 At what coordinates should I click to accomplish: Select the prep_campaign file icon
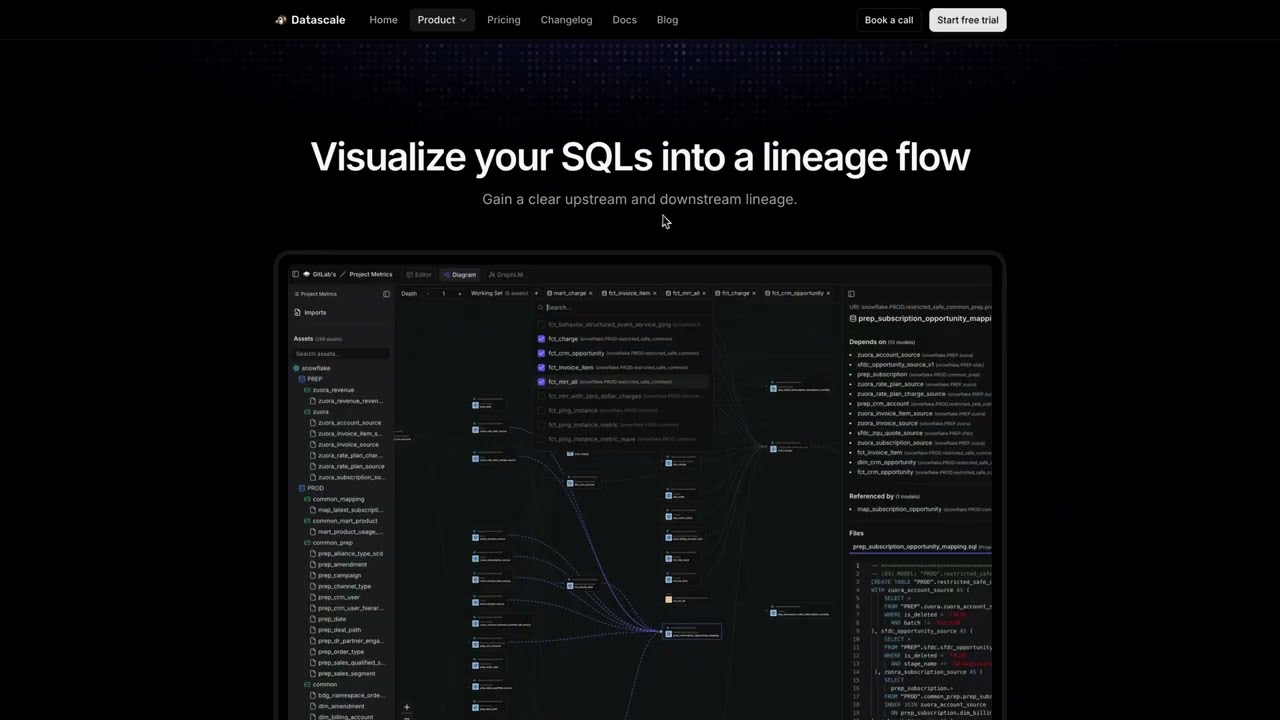coord(313,575)
